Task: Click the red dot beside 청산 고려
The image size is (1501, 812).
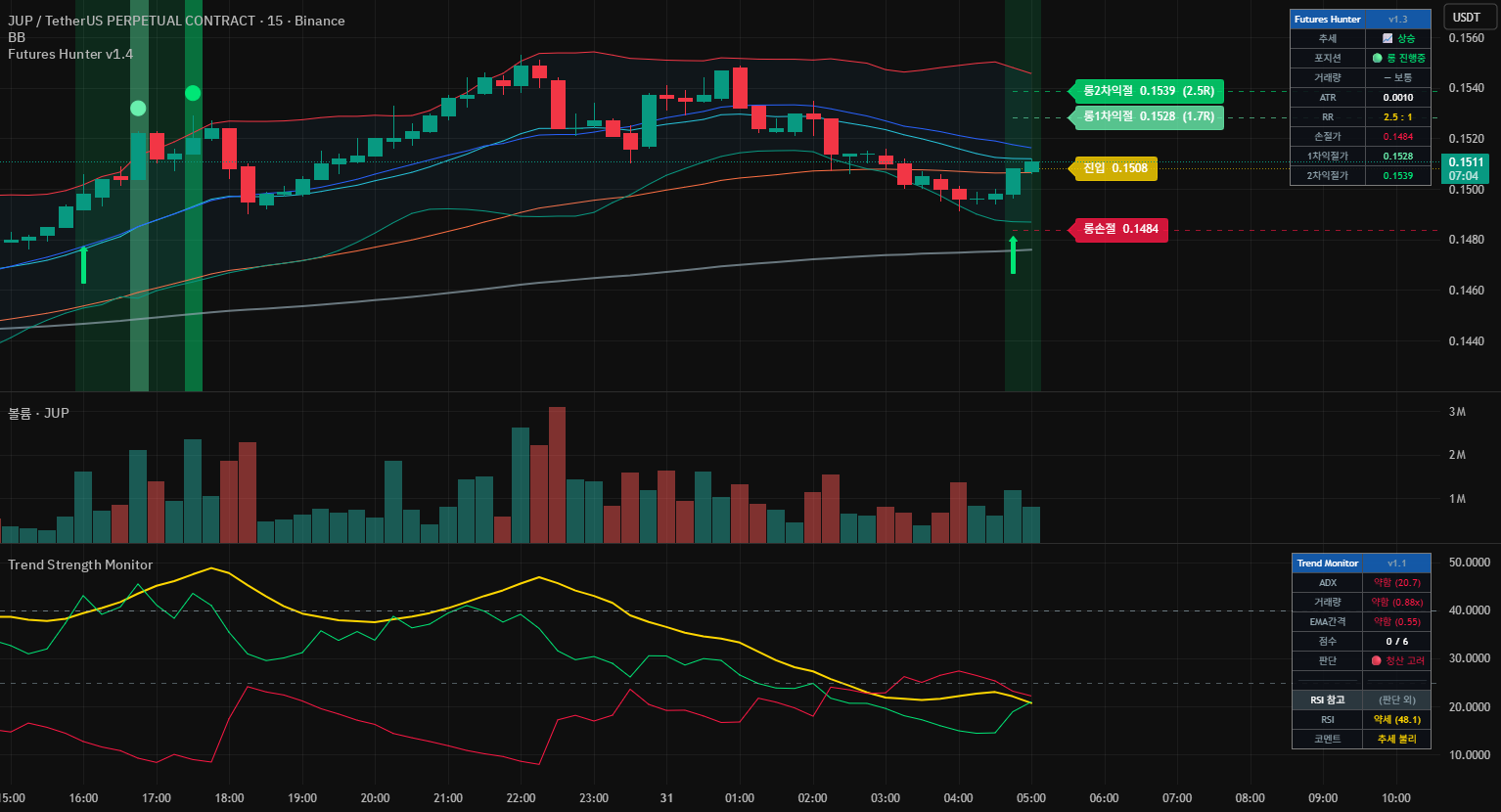Action: pos(1376,660)
